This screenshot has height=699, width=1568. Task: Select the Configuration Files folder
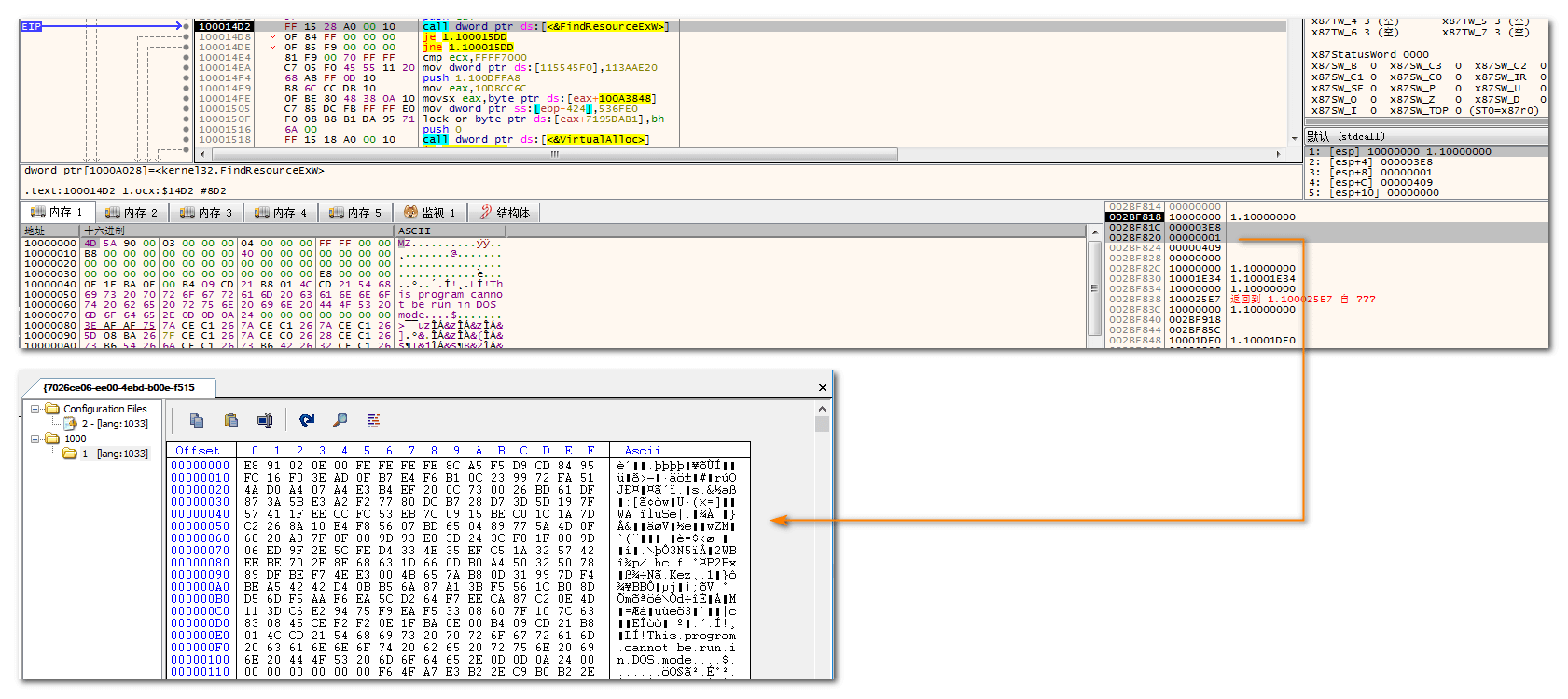pyautogui.click(x=105, y=409)
